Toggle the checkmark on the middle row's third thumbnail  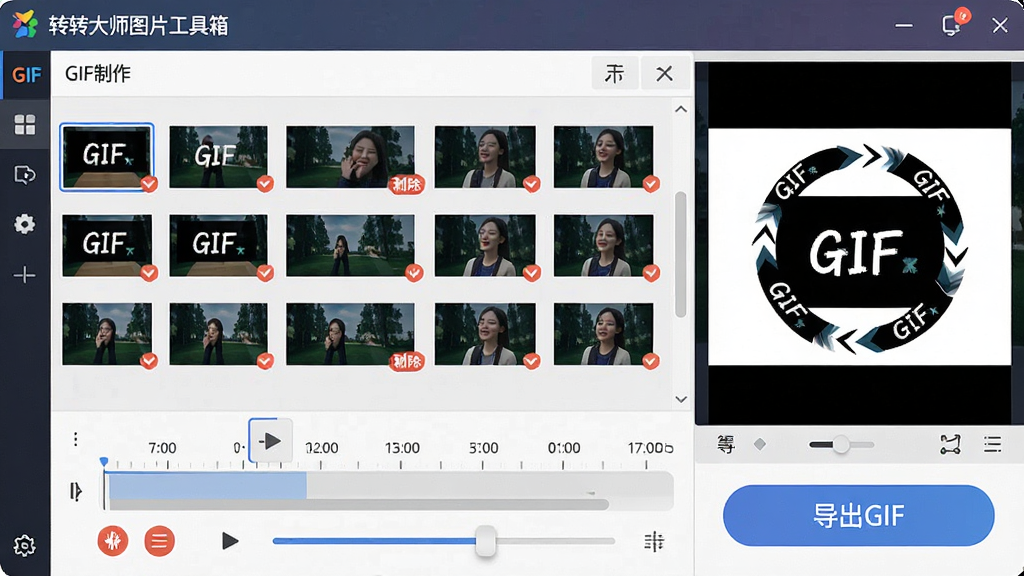(x=414, y=272)
